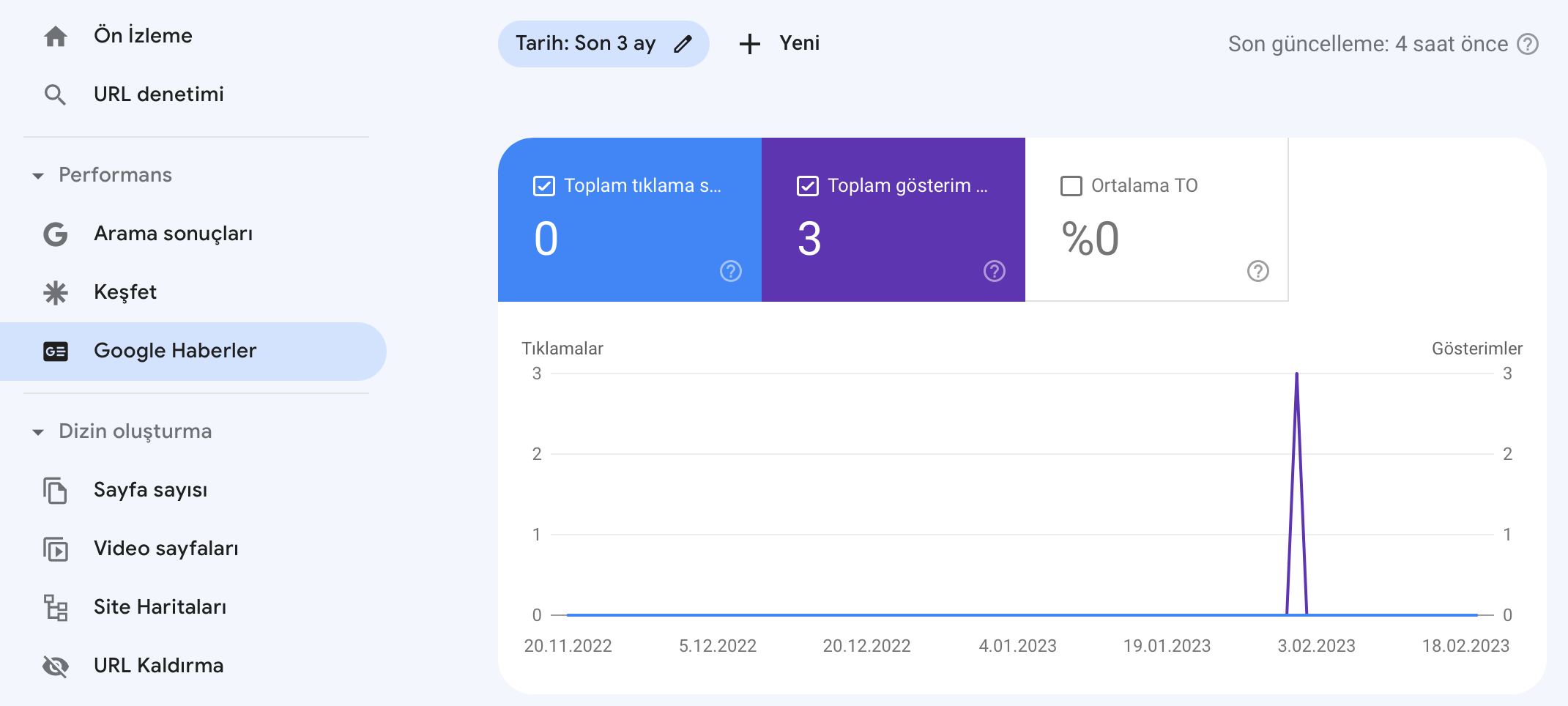Click the magnifier icon for URL denetimi
This screenshot has width=1568, height=706.
[56, 94]
